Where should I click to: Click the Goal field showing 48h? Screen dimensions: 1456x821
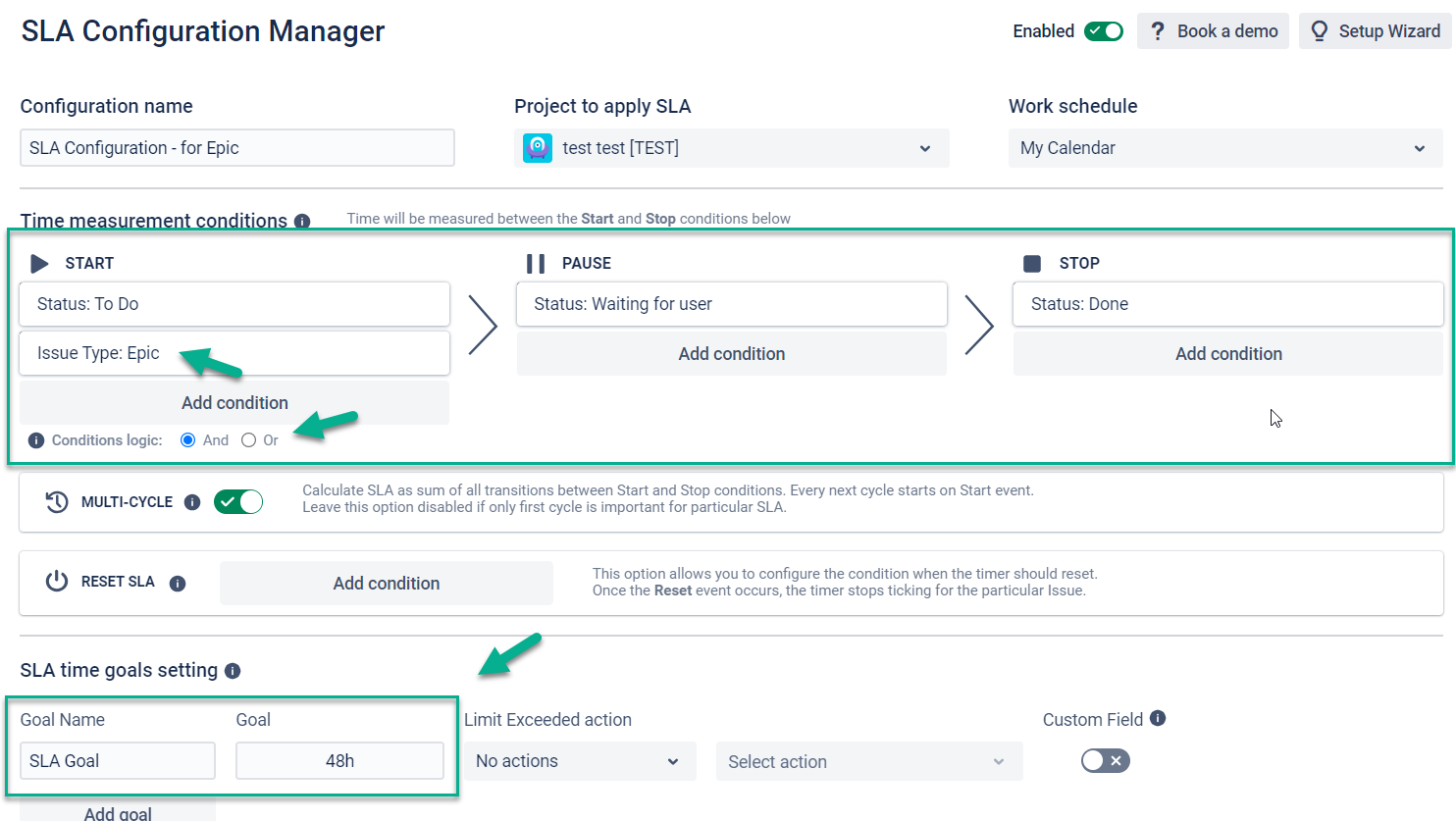tap(339, 761)
